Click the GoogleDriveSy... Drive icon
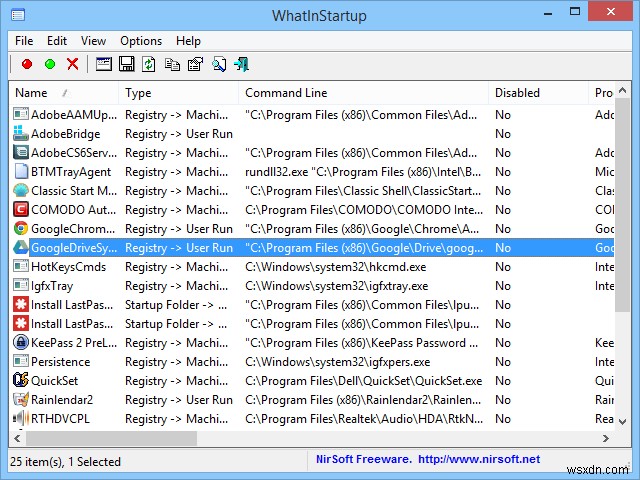The image size is (640, 480). [20, 247]
